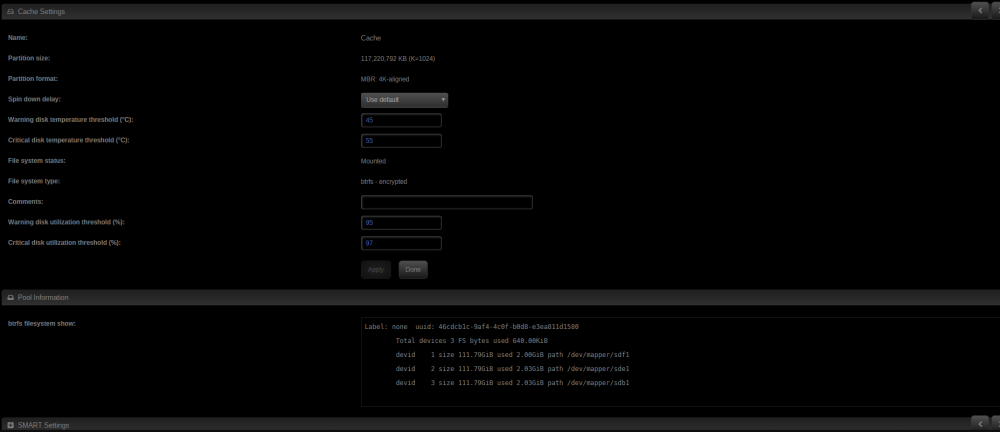Click the "Critical disk utilization threshold" label
The image size is (1000, 432).
tap(64, 242)
